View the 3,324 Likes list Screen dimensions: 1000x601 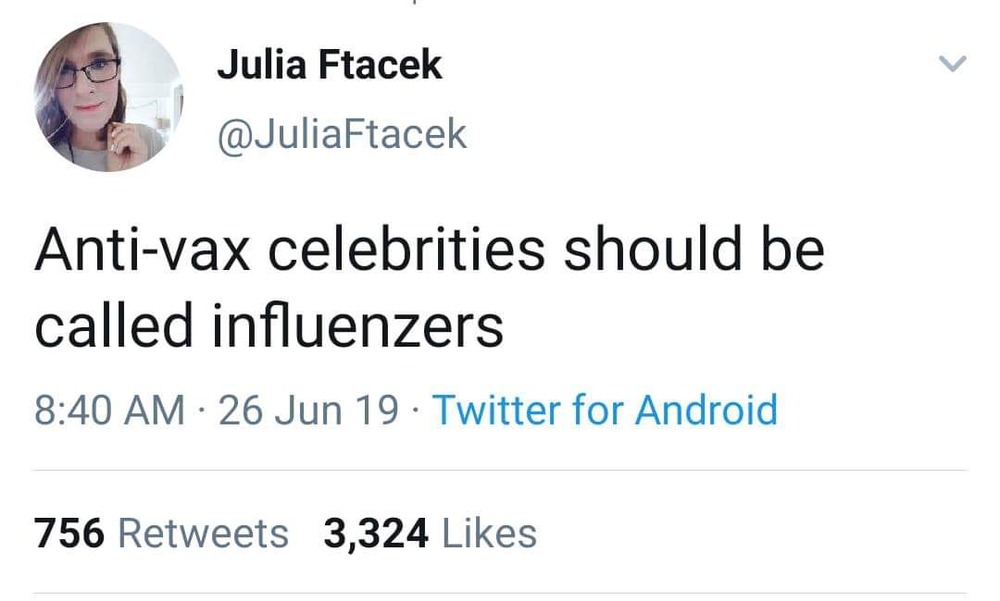point(429,533)
